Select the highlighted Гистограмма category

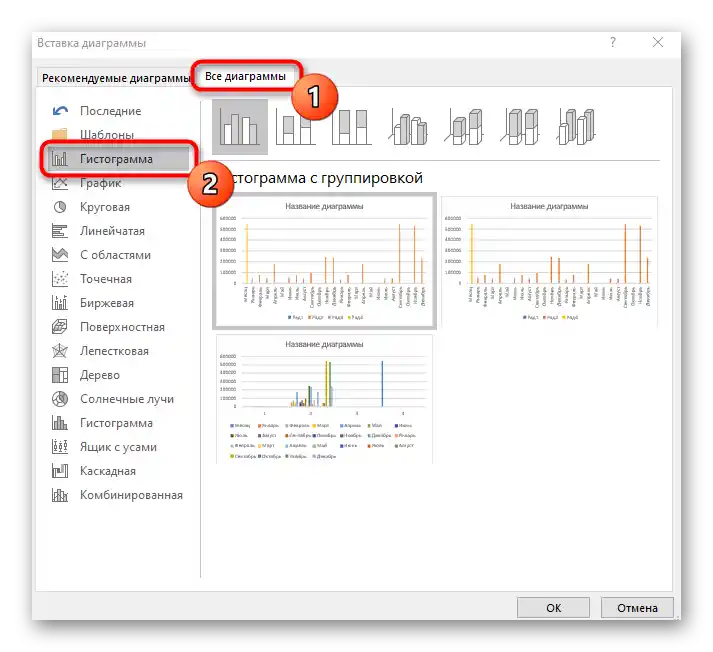(117, 159)
